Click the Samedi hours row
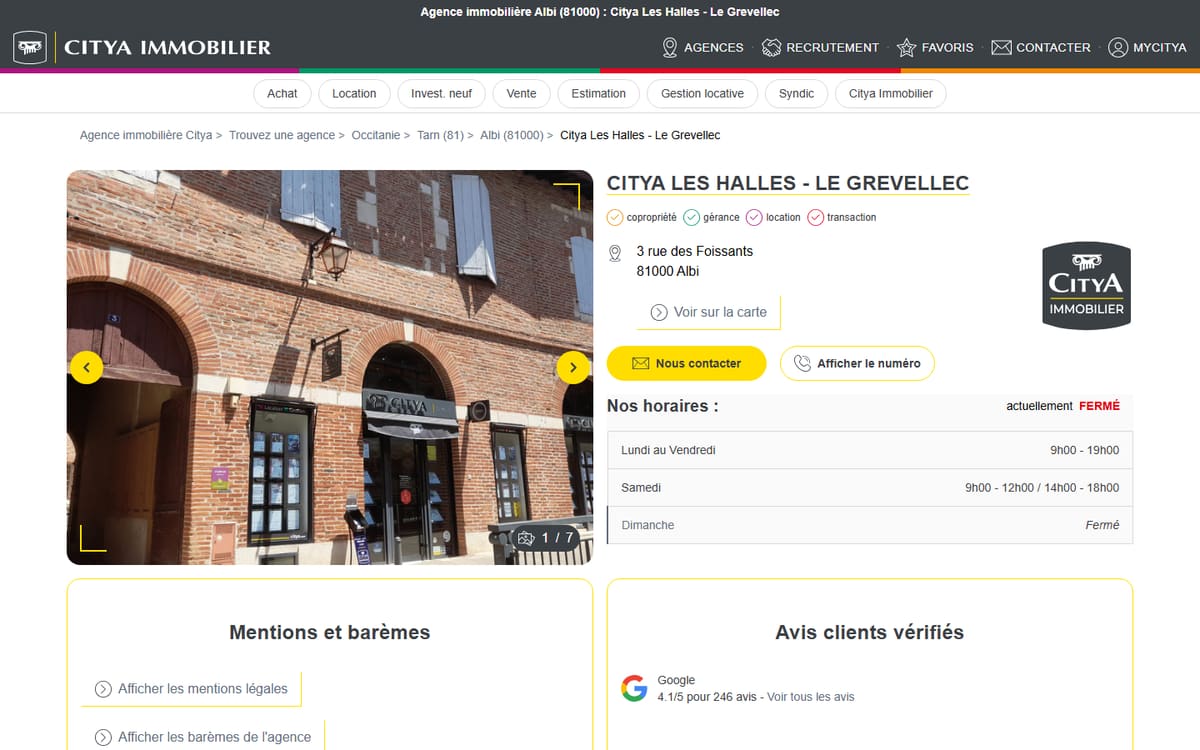This screenshot has height=750, width=1200. tap(870, 488)
